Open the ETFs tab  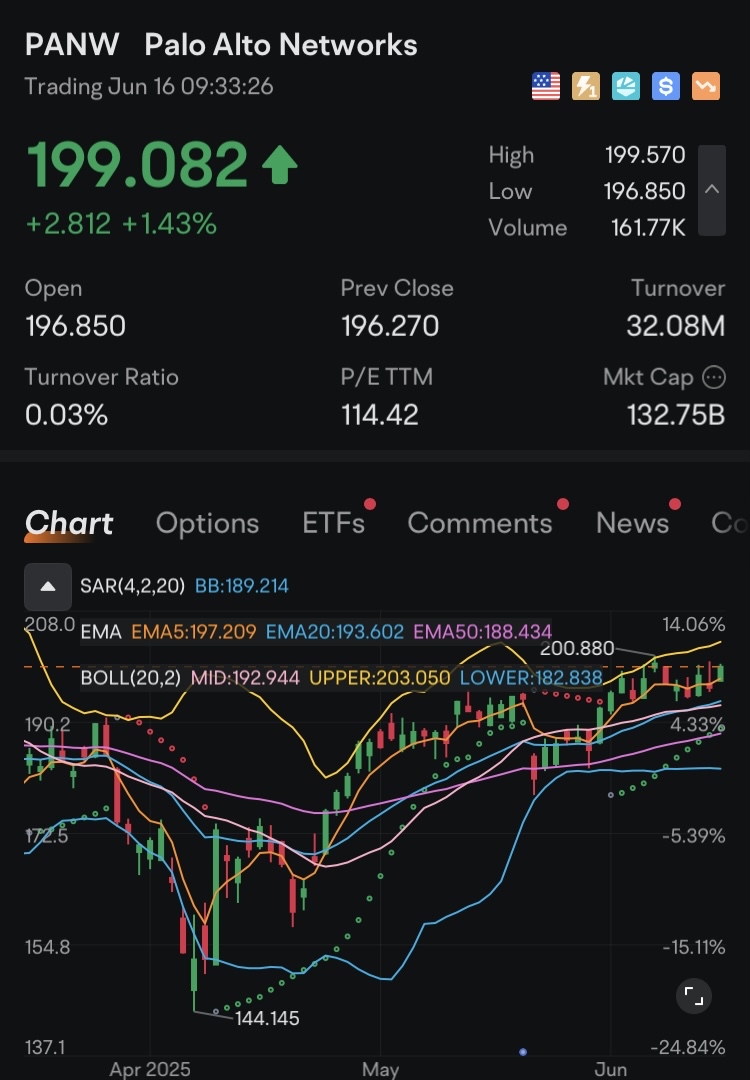click(x=333, y=523)
